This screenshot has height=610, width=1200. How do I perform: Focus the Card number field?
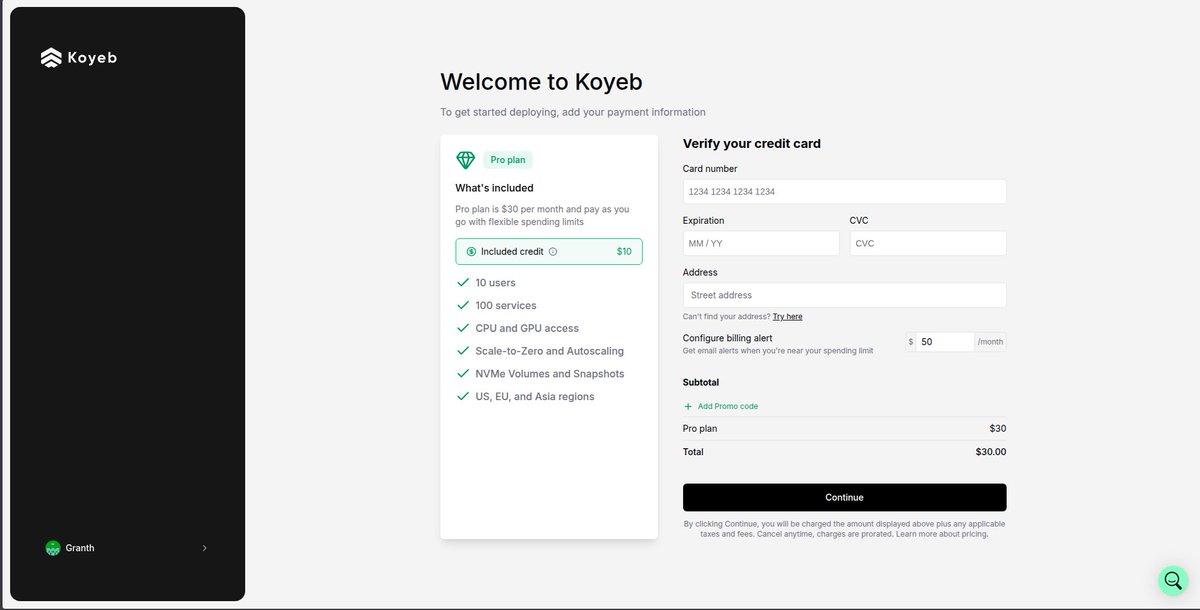(x=844, y=191)
